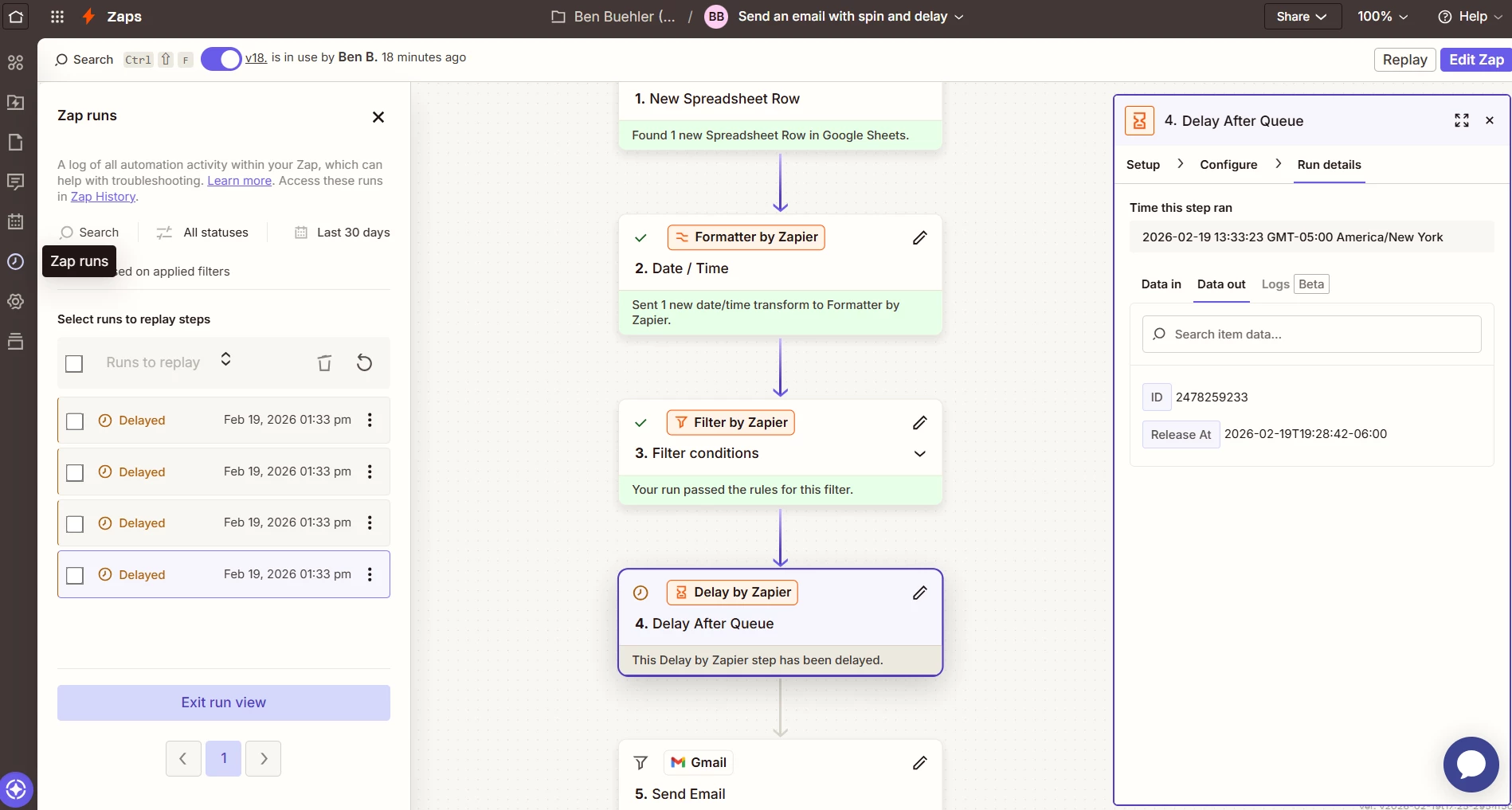Open the 100% zoom dropdown
Image resolution: width=1512 pixels, height=810 pixels.
pyautogui.click(x=1382, y=17)
